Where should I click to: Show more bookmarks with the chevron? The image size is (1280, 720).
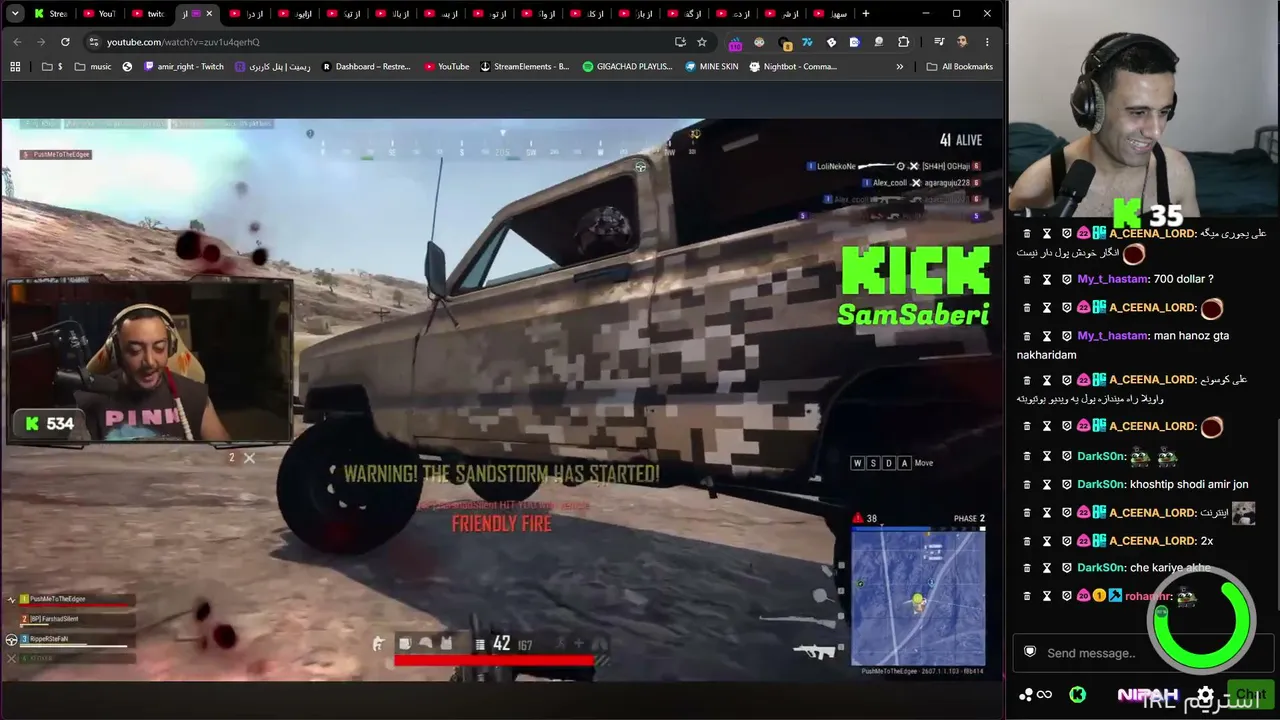899,67
